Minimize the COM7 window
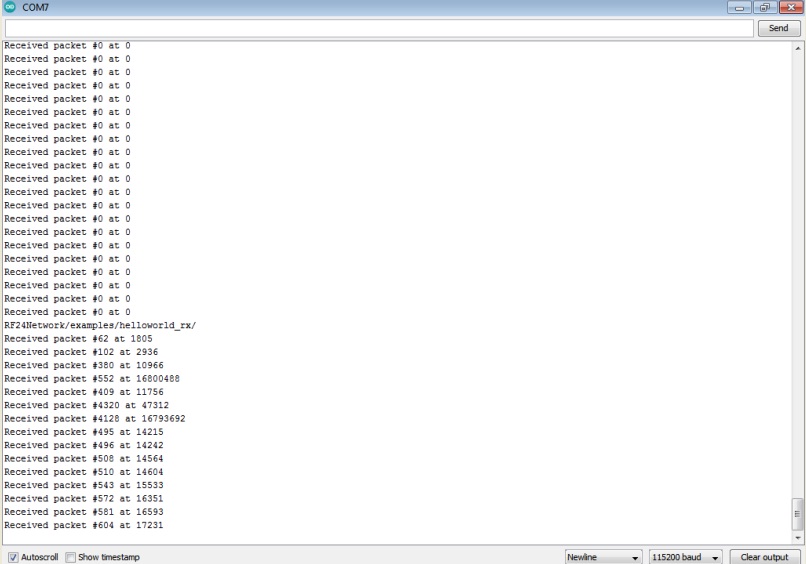 [739, 7]
